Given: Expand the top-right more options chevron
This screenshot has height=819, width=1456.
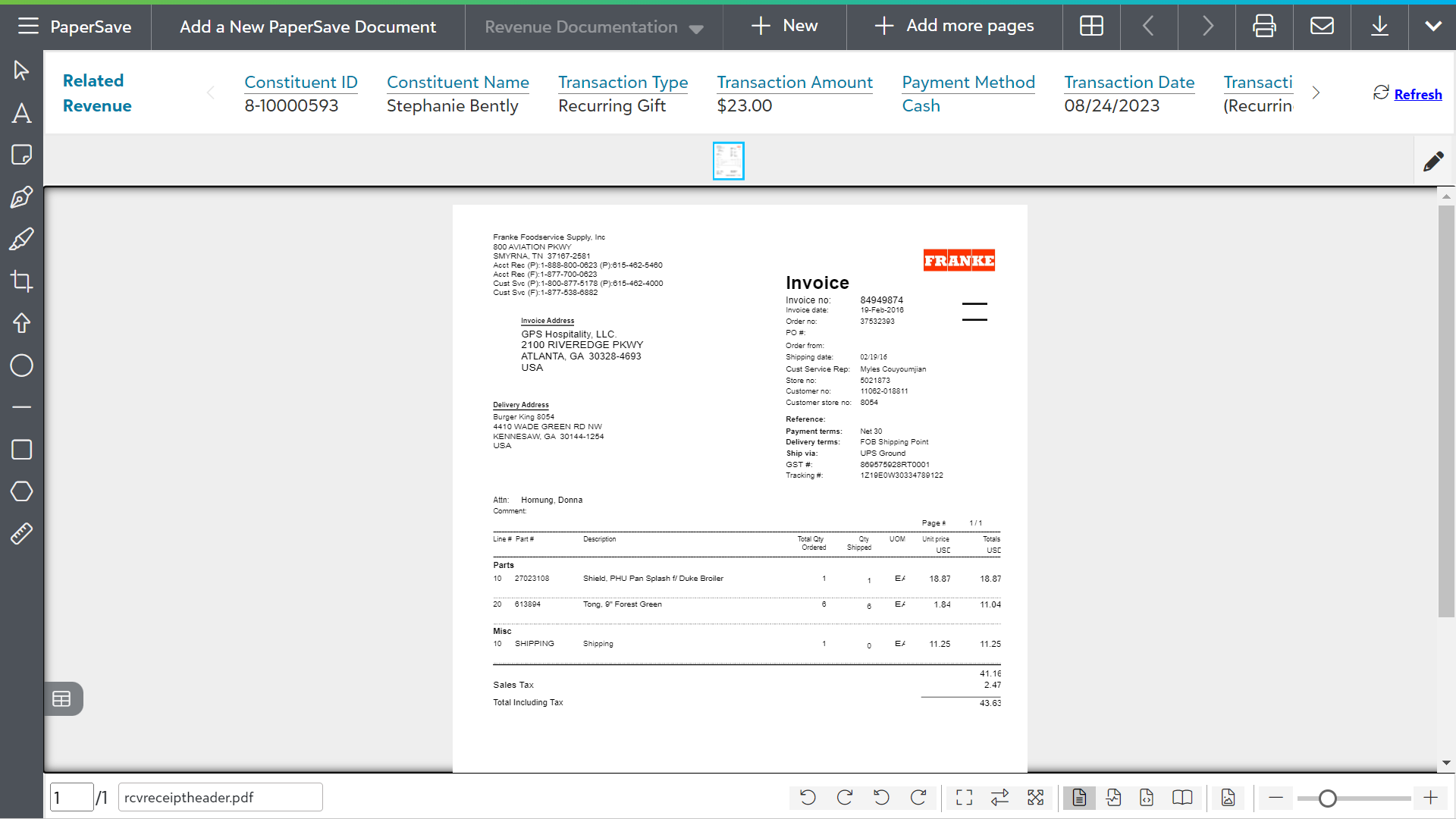Looking at the screenshot, I should coord(1432,26).
